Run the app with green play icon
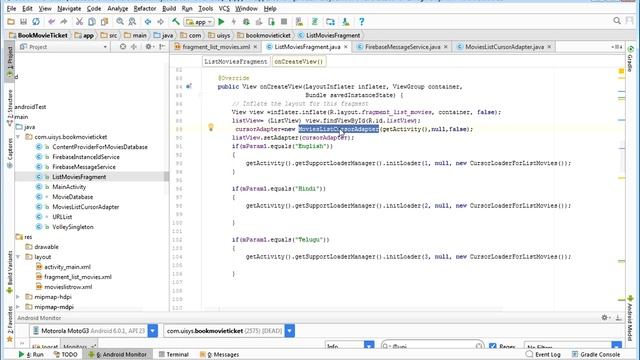The width and height of the screenshot is (640, 360). coord(221,22)
